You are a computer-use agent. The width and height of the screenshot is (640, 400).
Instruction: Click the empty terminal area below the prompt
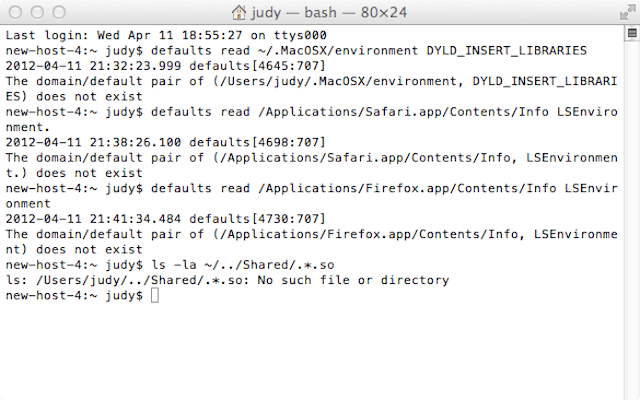click(x=312, y=351)
